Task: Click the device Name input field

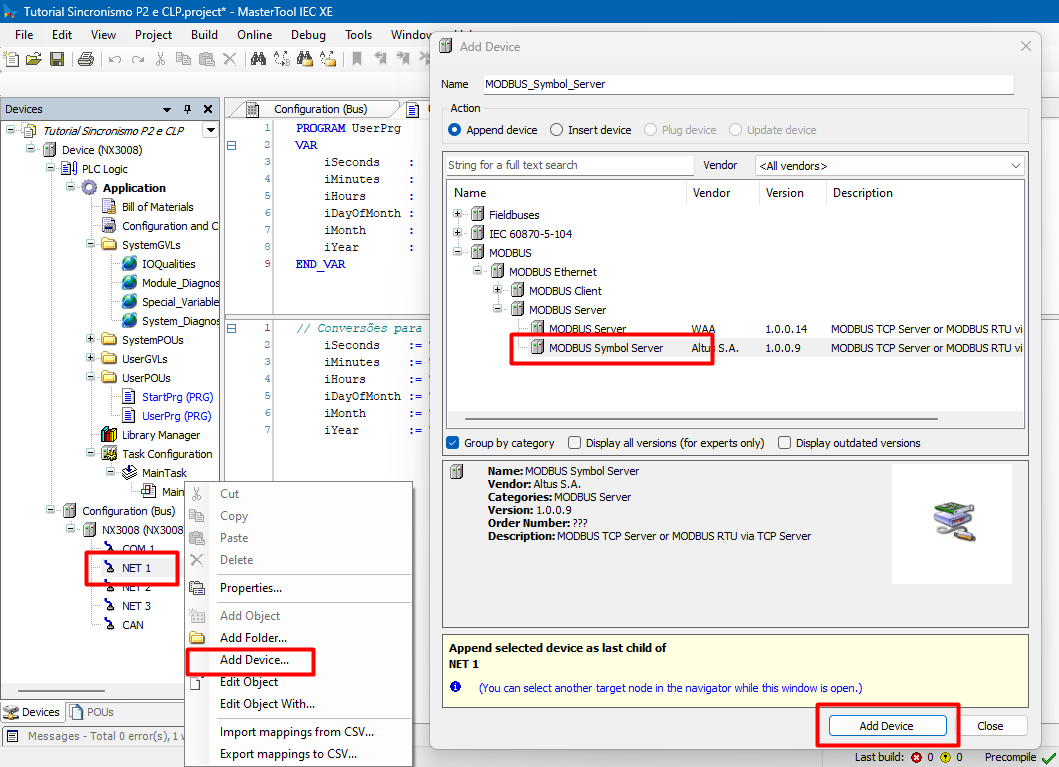Action: click(x=748, y=84)
